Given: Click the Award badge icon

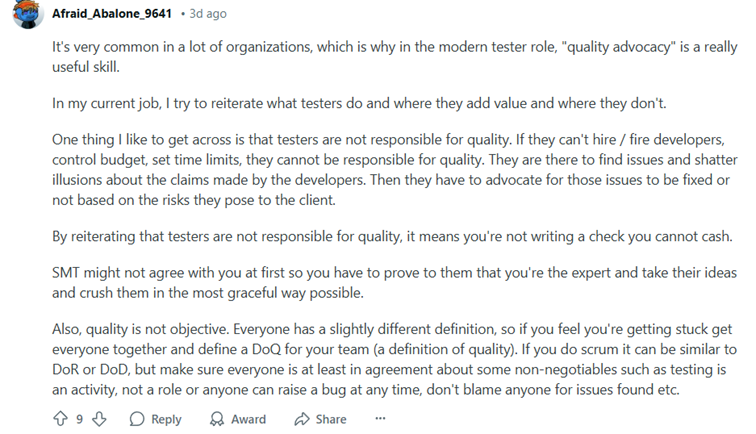Looking at the screenshot, I should click(x=217, y=419).
